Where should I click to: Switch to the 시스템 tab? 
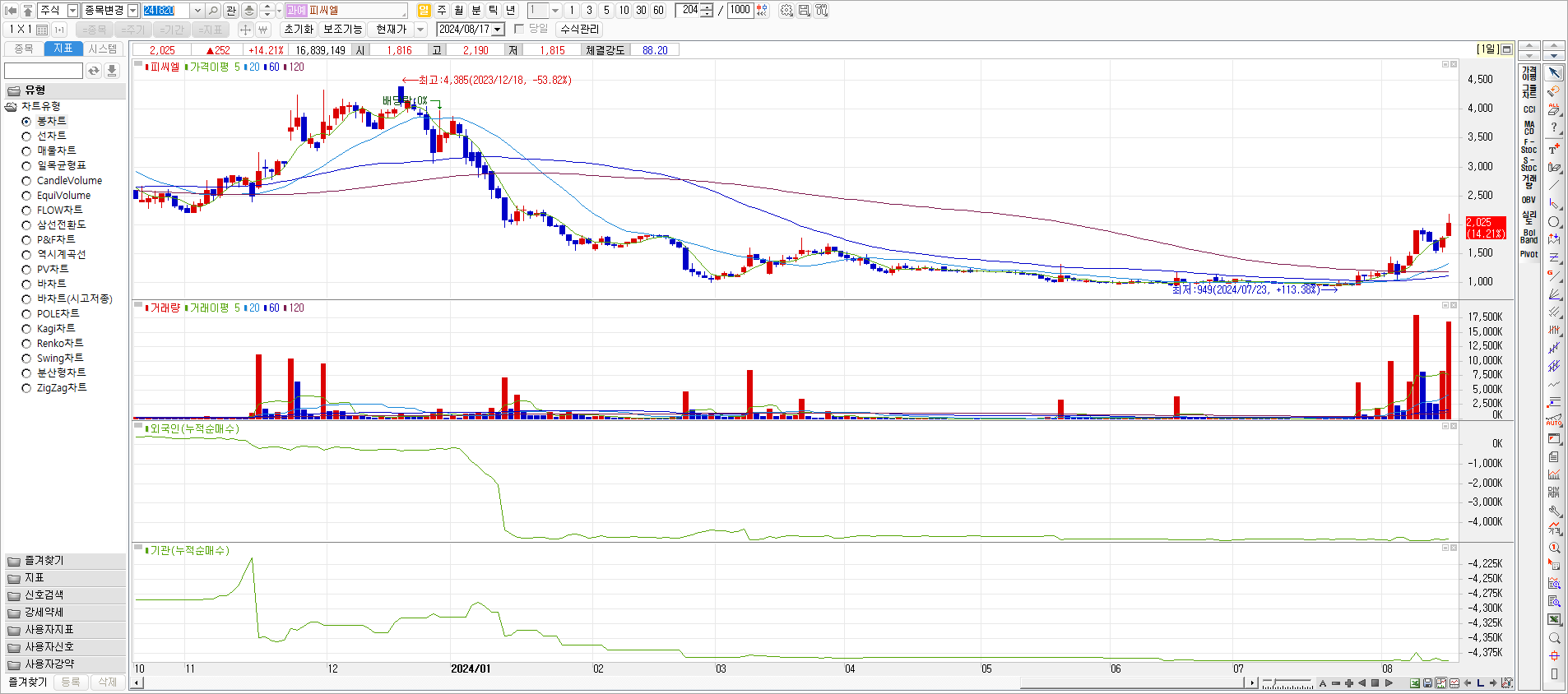[103, 49]
